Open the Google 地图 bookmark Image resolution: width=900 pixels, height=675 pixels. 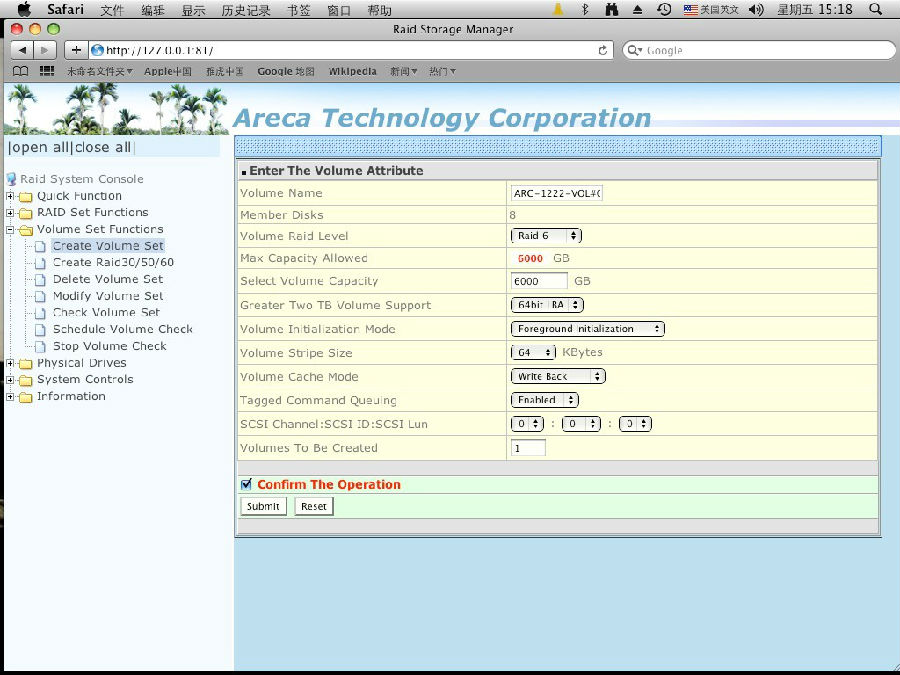tap(286, 71)
